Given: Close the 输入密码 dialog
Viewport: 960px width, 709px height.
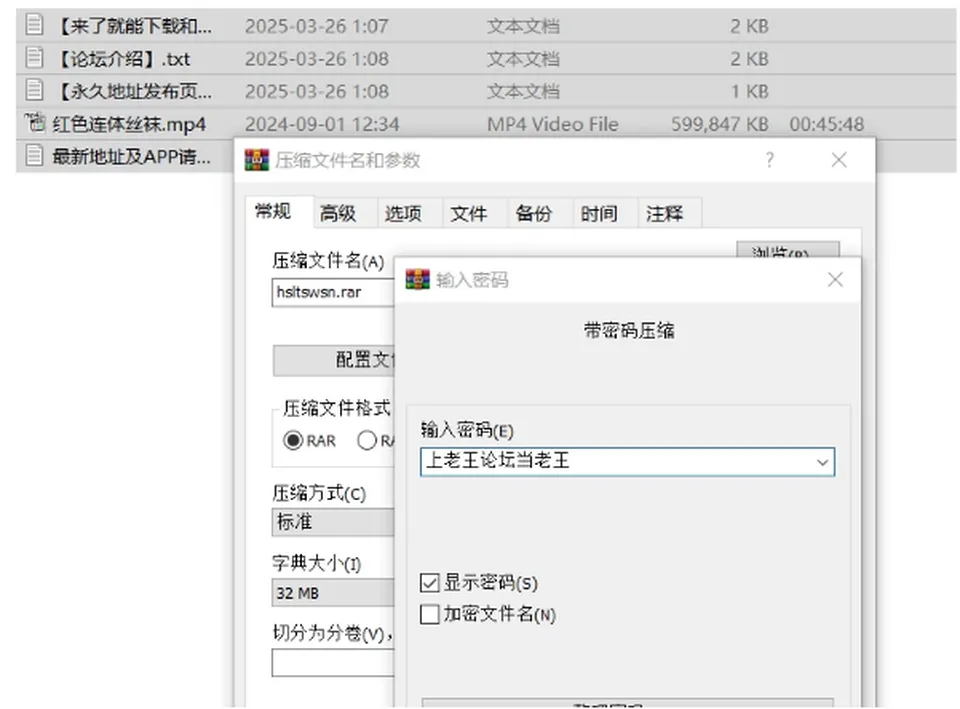Looking at the screenshot, I should (835, 280).
